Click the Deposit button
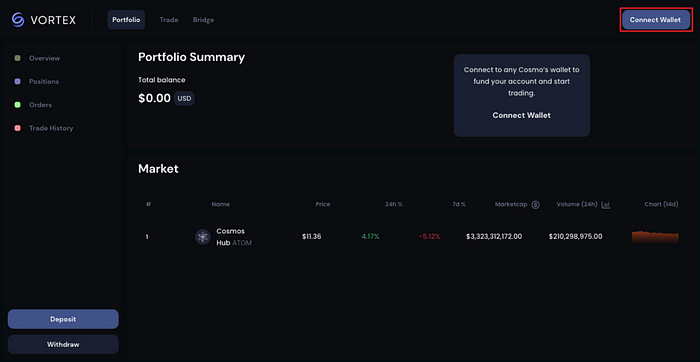 coord(63,319)
